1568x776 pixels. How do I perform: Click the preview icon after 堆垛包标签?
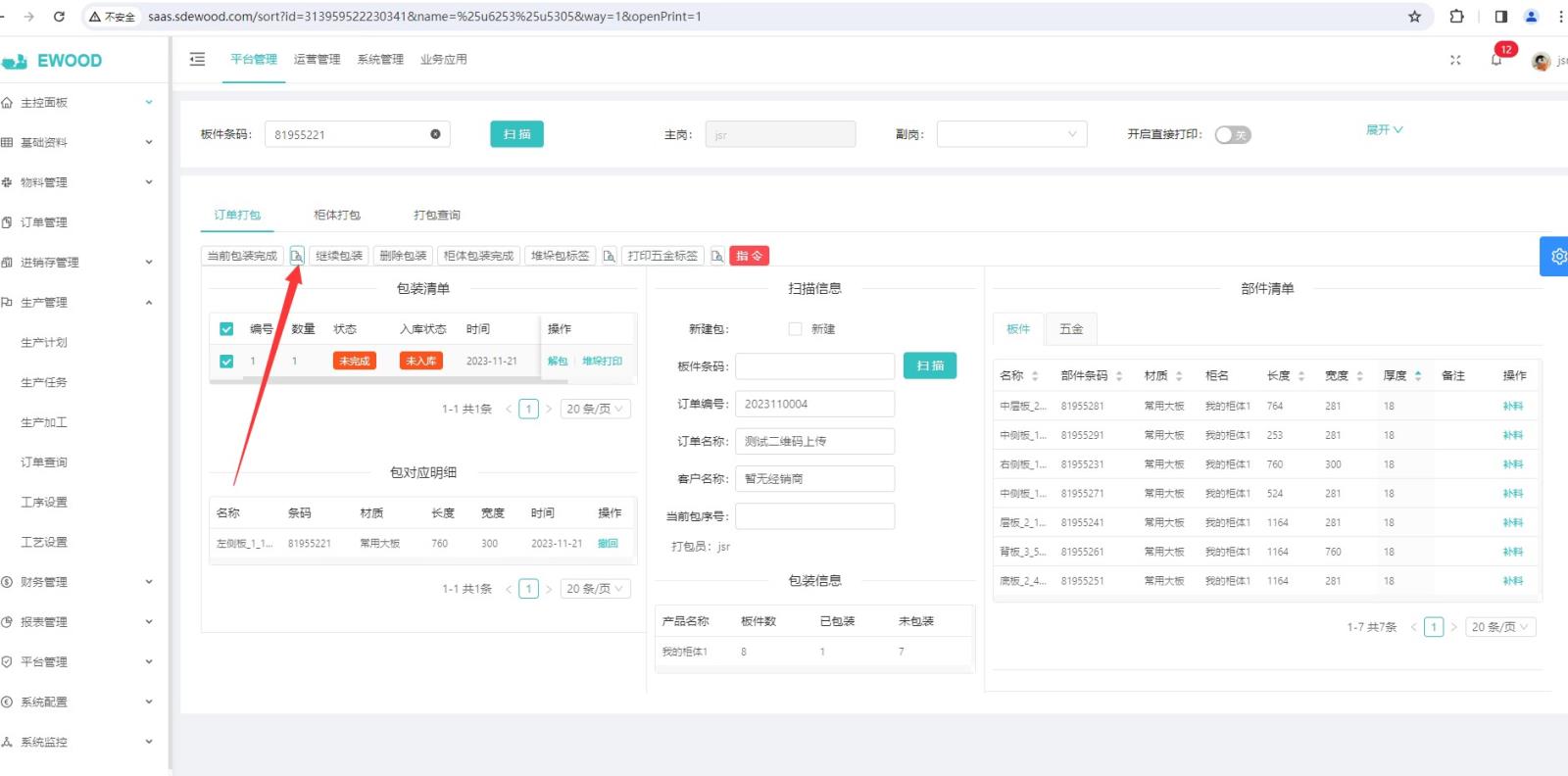pyautogui.click(x=610, y=256)
